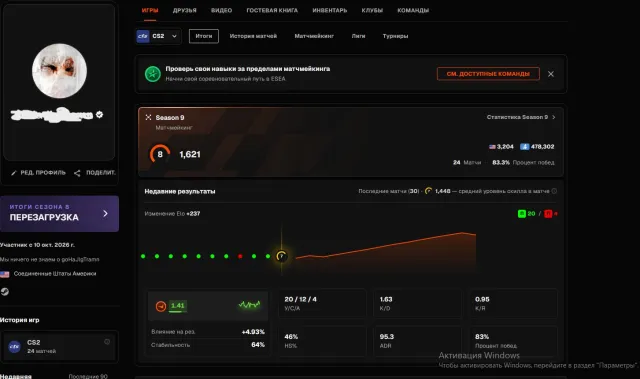Click the CS2 icon in История игр
Image resolution: width=640 pixels, height=379 pixels.
click(15, 347)
